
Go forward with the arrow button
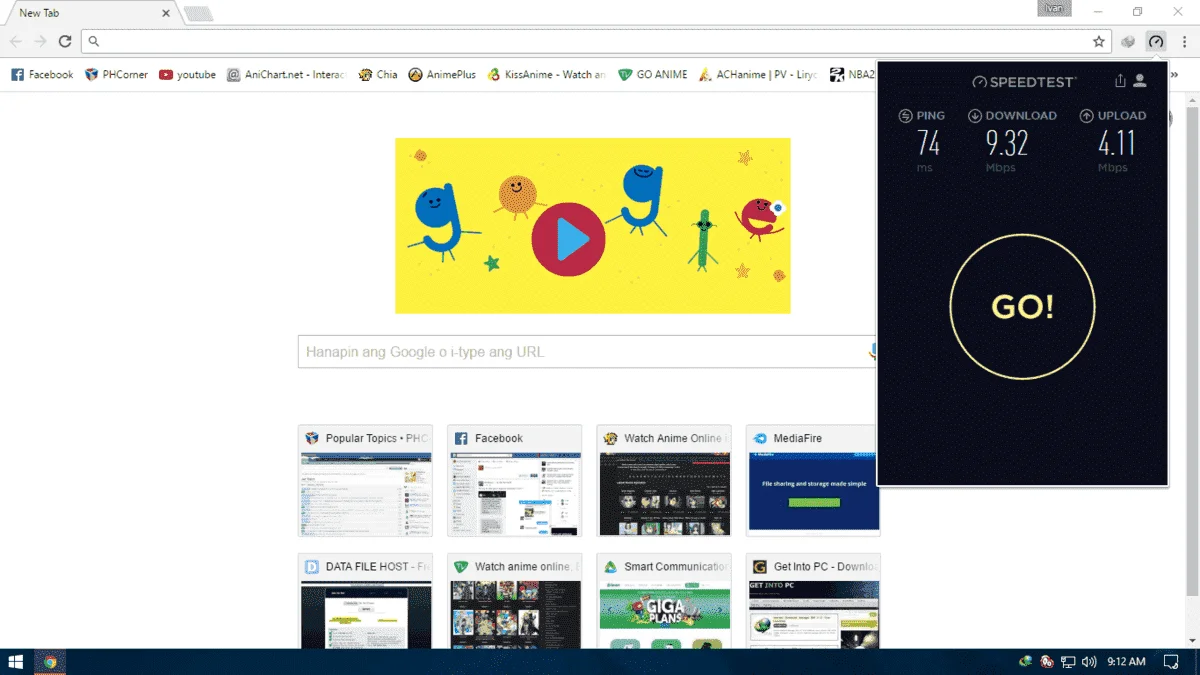coord(40,41)
